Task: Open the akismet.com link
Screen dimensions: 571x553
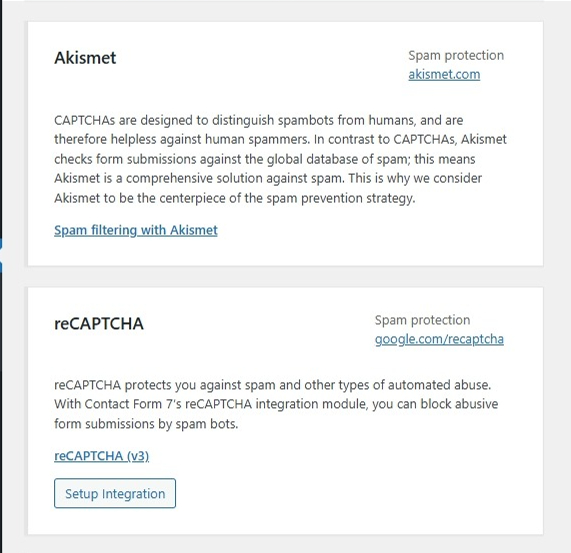Action: pos(444,75)
